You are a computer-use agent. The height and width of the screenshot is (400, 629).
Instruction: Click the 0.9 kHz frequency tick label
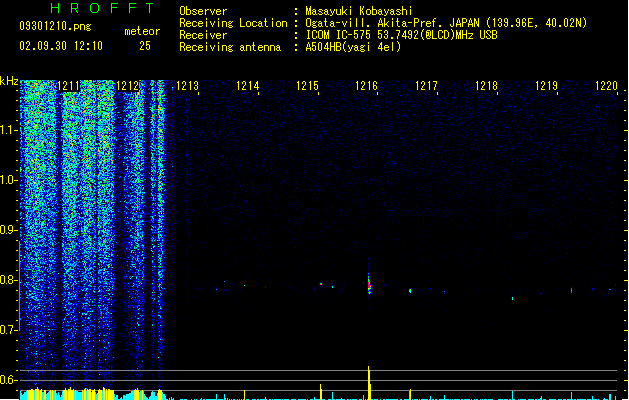(x=8, y=230)
